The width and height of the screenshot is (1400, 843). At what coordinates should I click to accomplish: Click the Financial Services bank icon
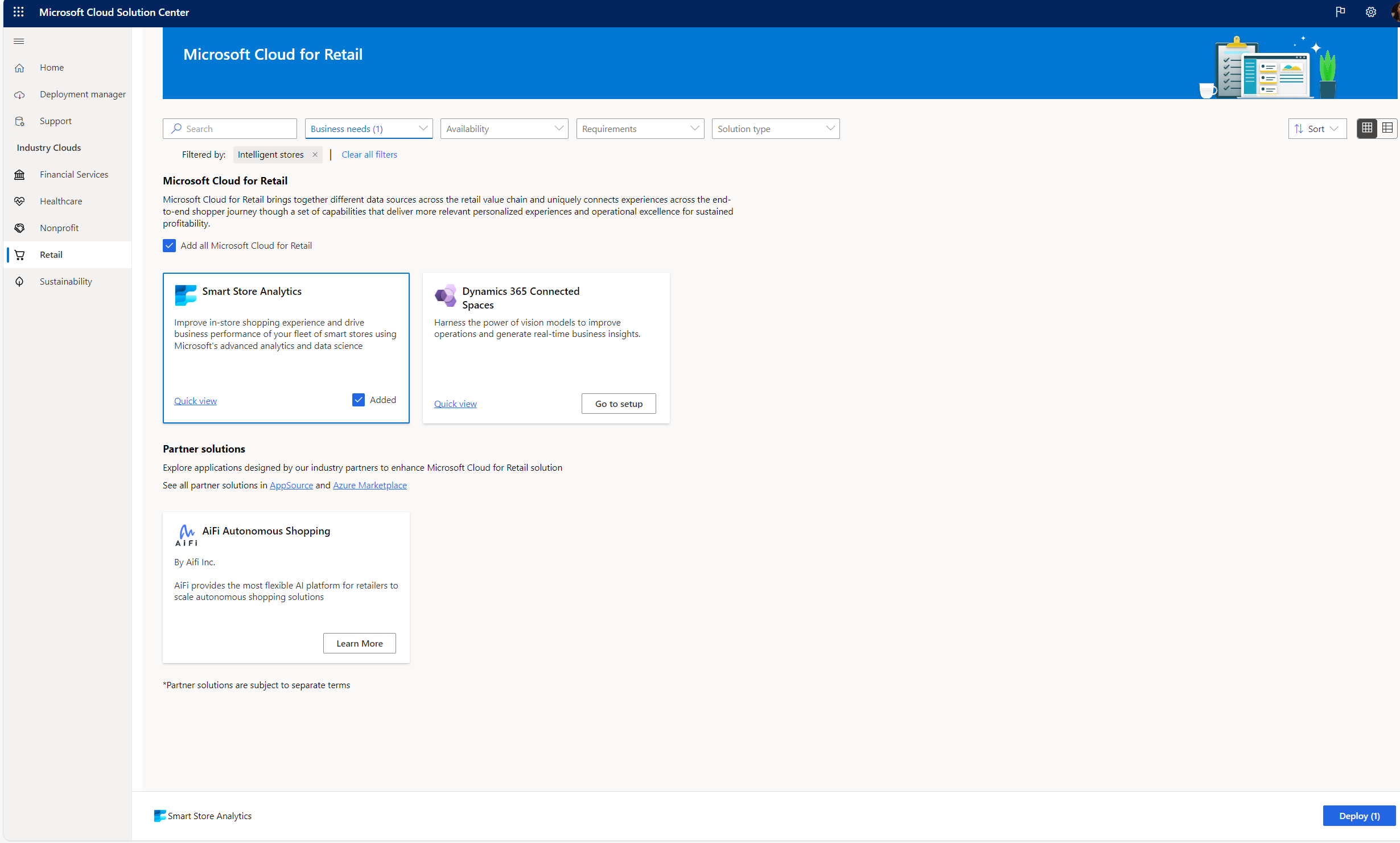click(x=19, y=175)
